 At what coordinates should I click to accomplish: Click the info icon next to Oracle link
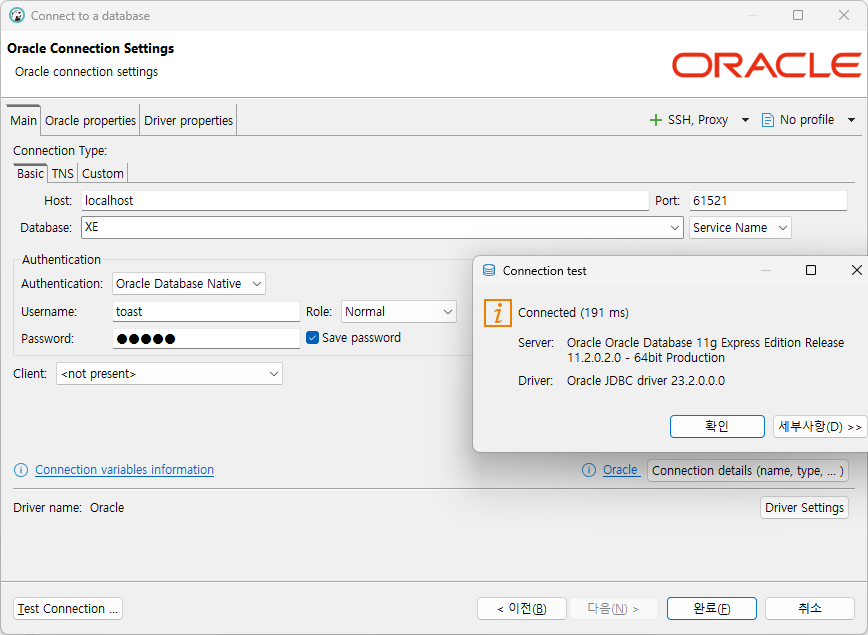tap(589, 470)
